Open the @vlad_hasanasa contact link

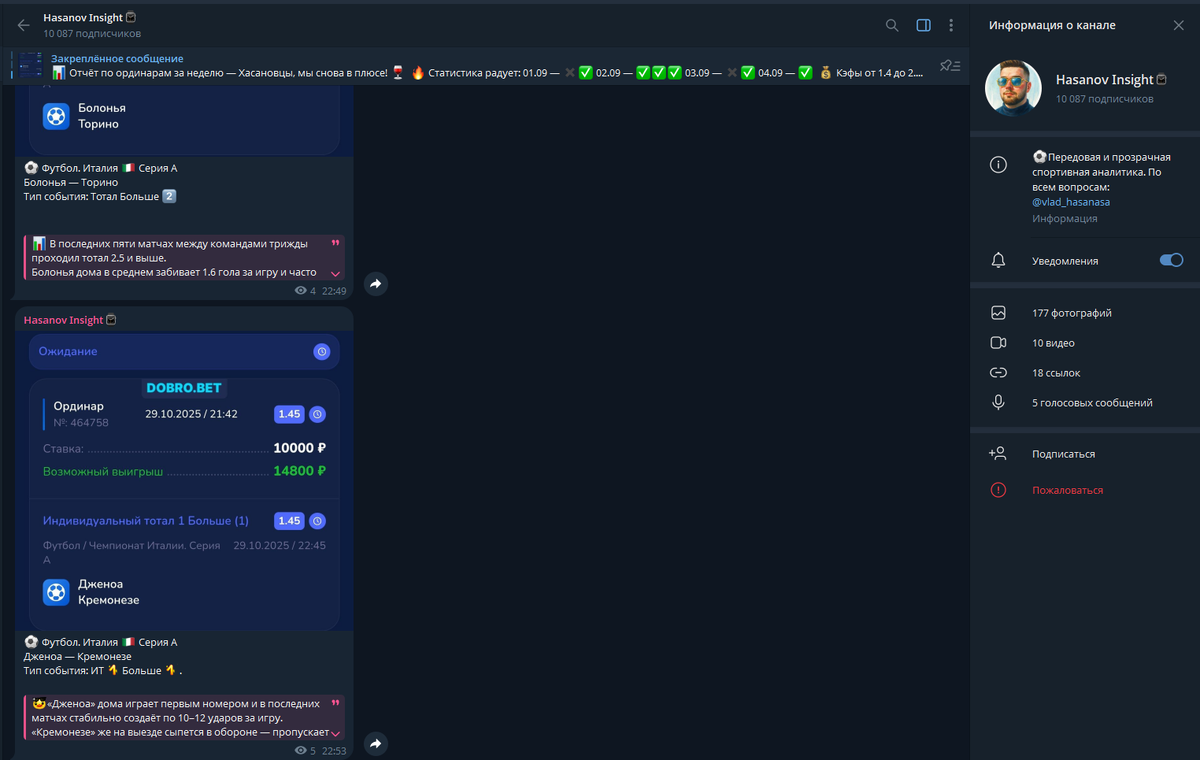[x=1071, y=202]
